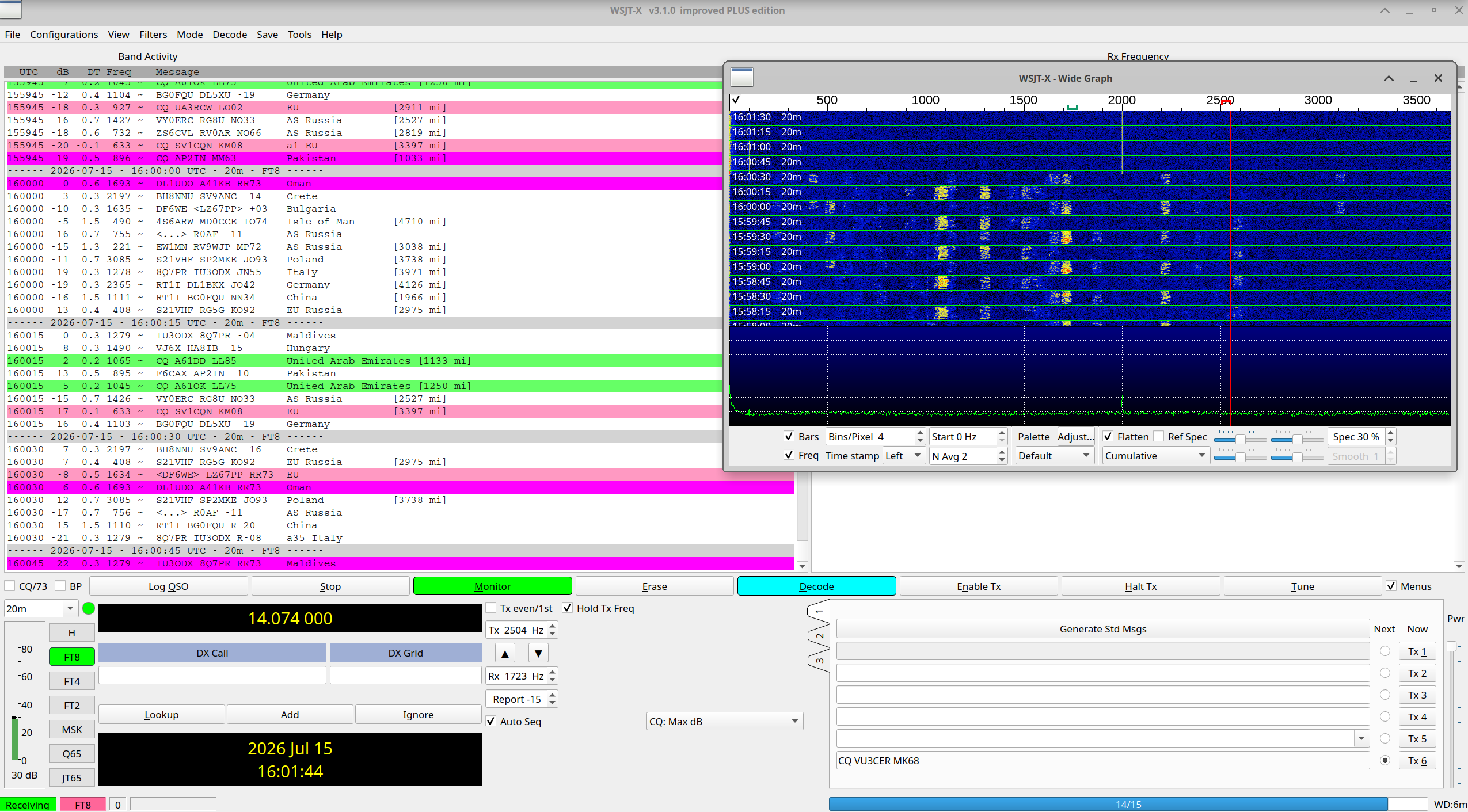The image size is (1468, 812).
Task: Click the Halt Tx button
Action: coord(1141,586)
